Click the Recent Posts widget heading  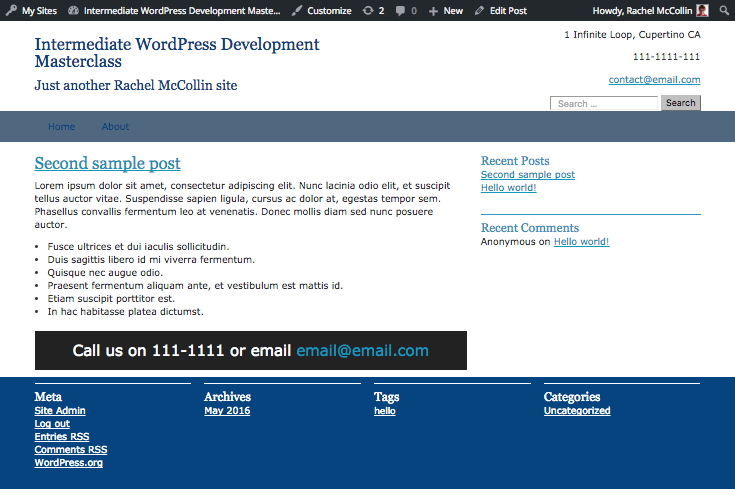[x=515, y=161]
